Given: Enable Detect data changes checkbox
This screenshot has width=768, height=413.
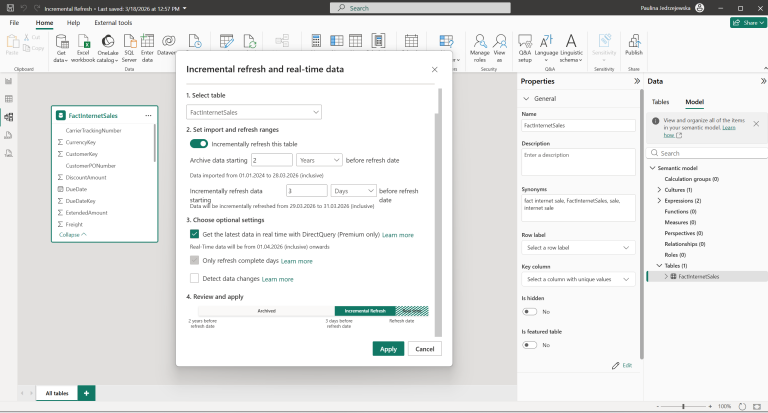Looking at the screenshot, I should click(x=195, y=279).
